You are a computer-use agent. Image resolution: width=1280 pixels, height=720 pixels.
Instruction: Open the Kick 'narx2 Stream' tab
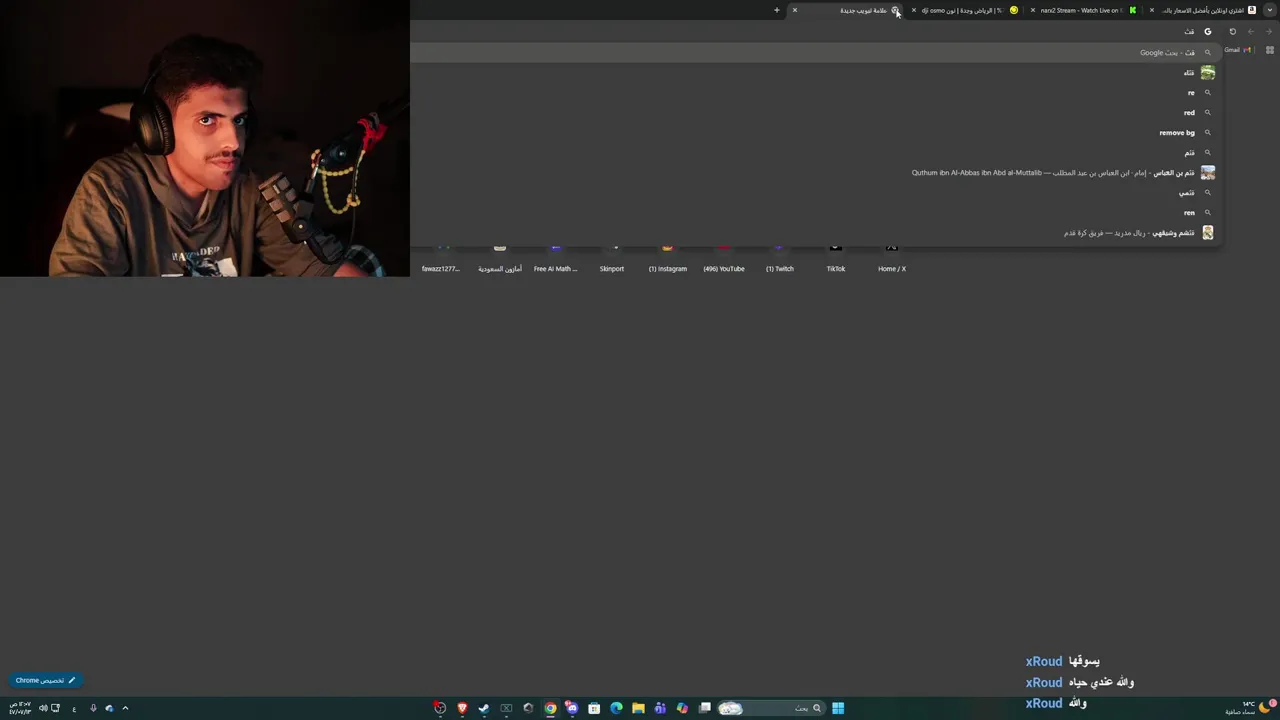pyautogui.click(x=1085, y=10)
